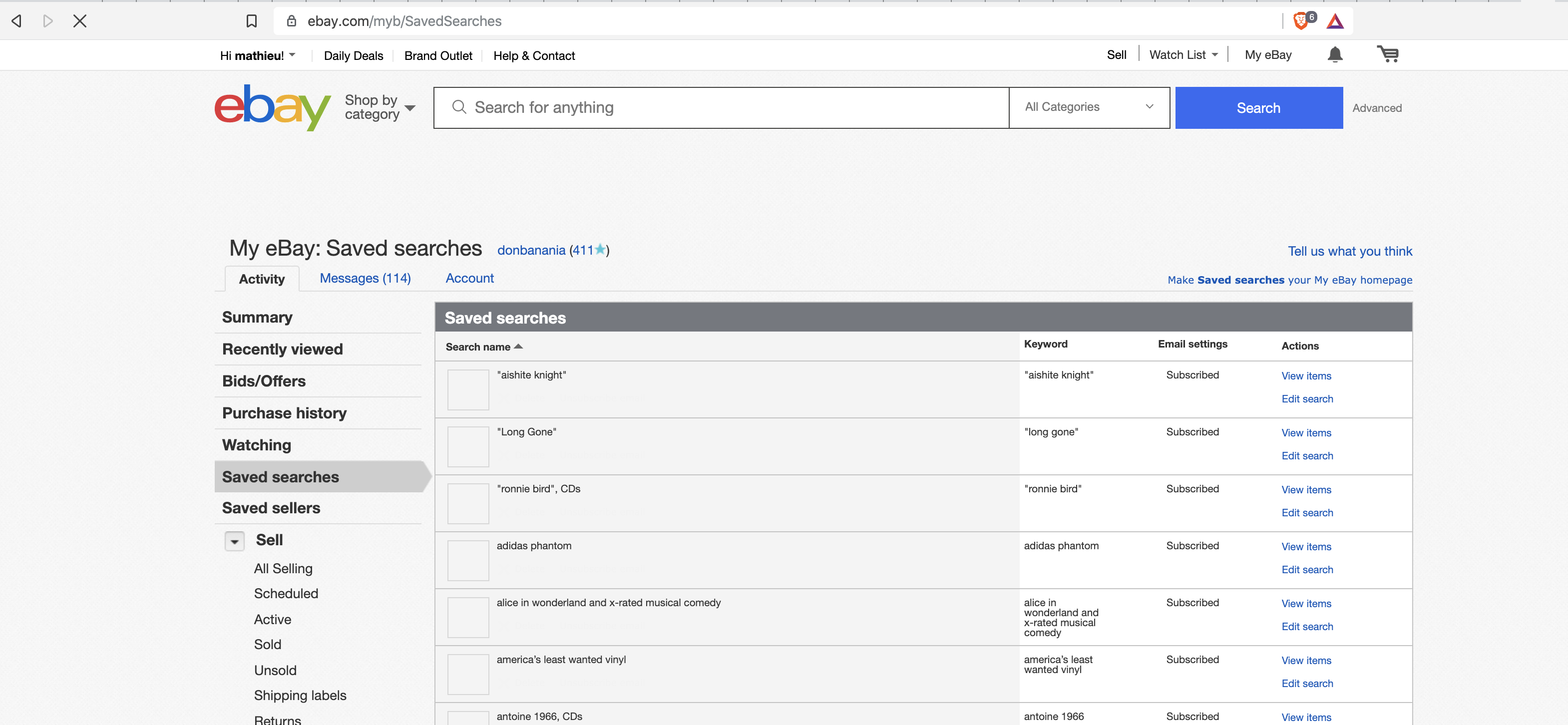Open My eBay in the top bar
This screenshot has width=1568, height=725.
point(1268,55)
